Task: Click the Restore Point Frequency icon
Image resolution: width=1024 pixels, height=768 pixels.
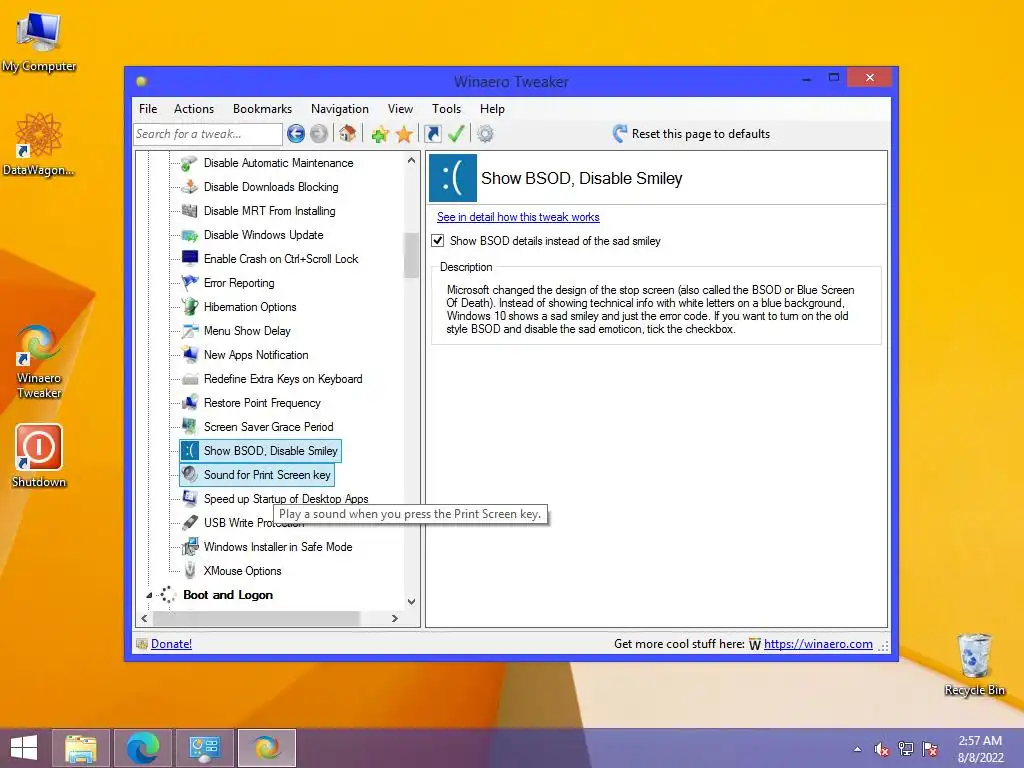Action: [x=189, y=403]
